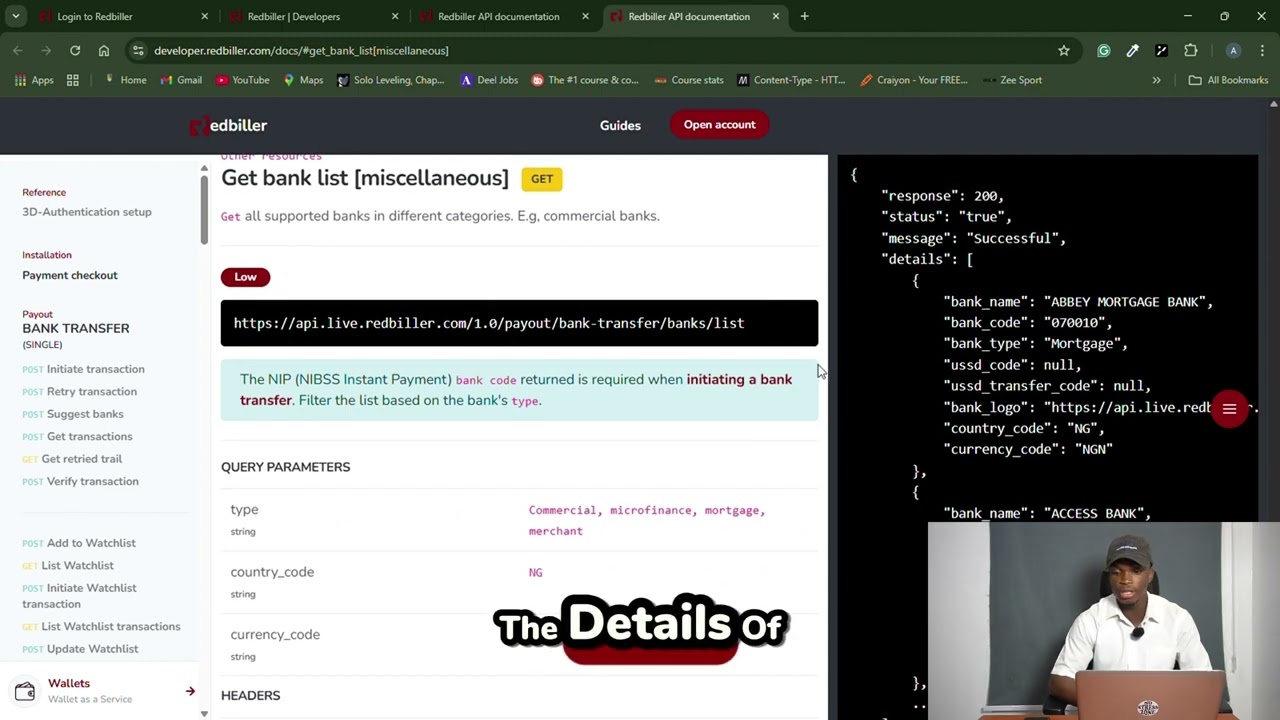
Task: Open the YouTube bookmark
Action: click(x=242, y=80)
